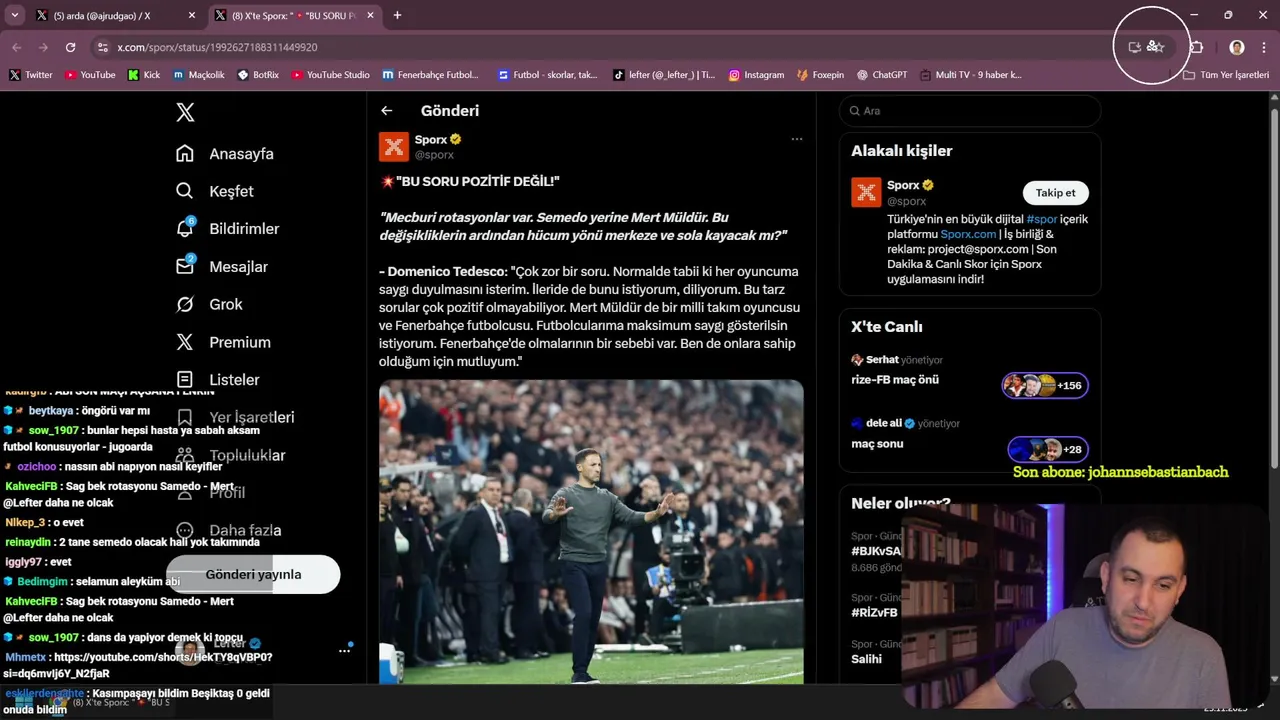Image resolution: width=1280 pixels, height=720 pixels.
Task: Open Listeler lists
Action: 217,380
